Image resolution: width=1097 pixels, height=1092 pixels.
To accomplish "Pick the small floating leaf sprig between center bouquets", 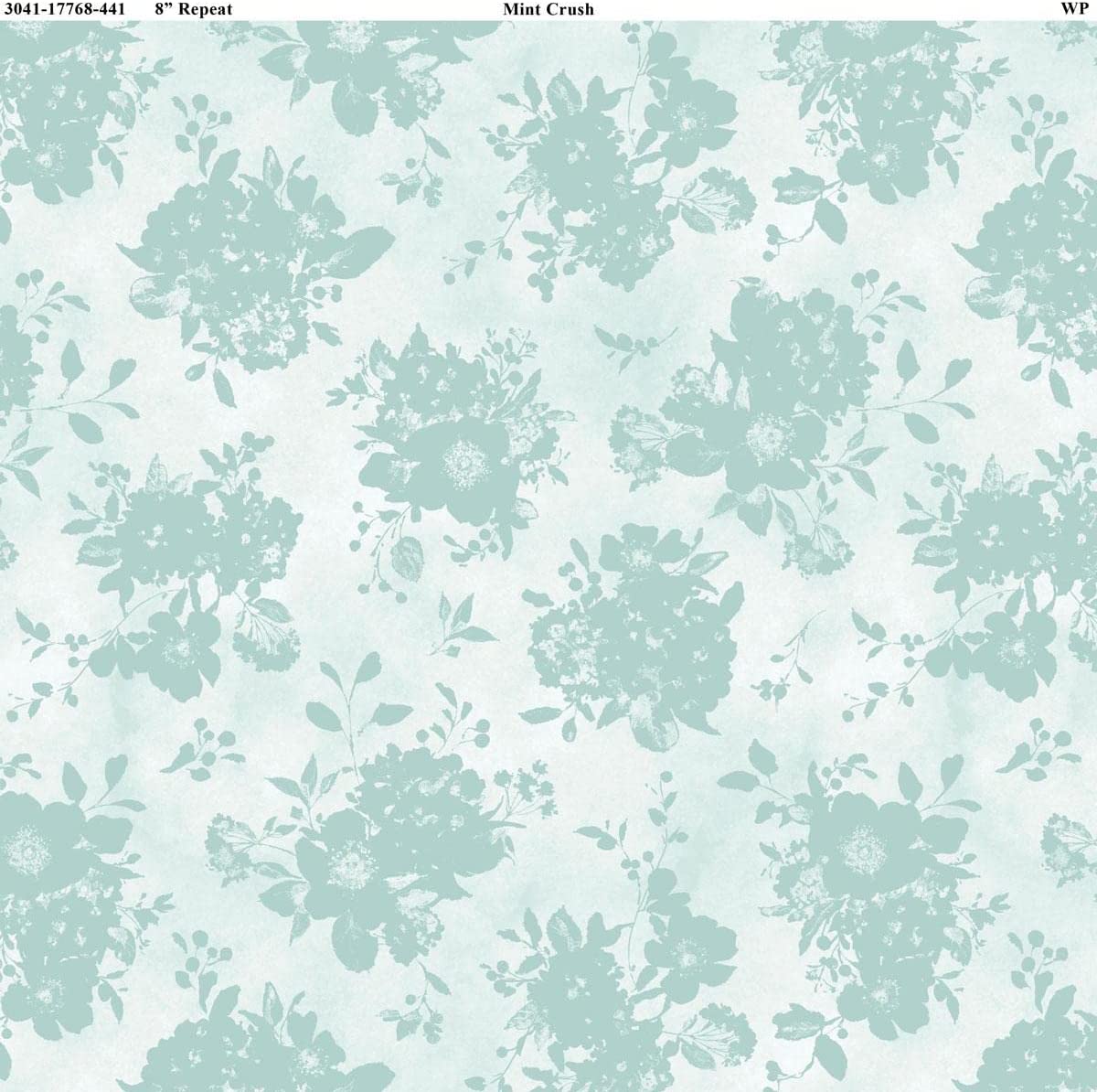I will click(614, 339).
